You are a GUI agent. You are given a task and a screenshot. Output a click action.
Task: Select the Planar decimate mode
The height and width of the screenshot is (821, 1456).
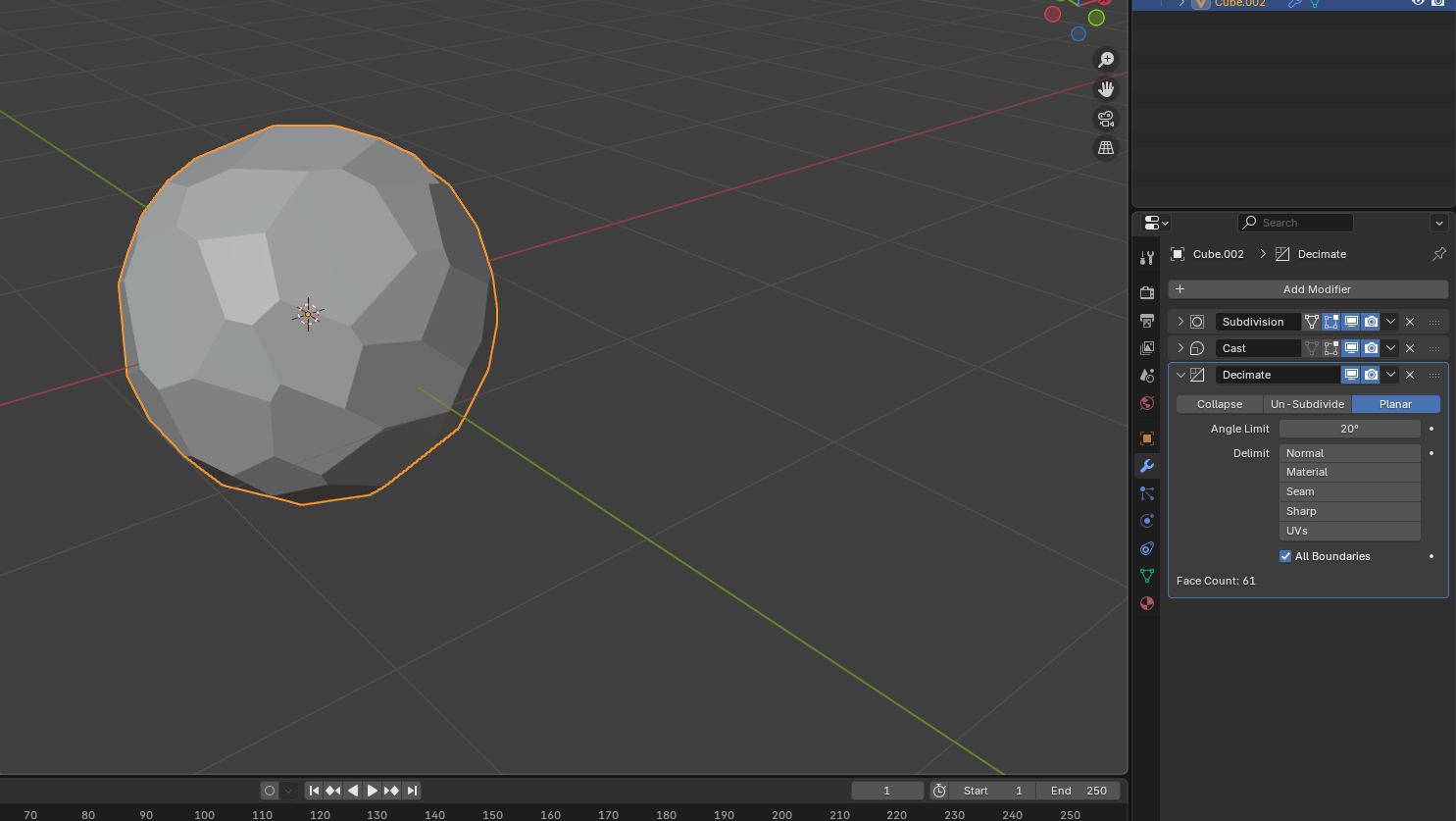click(1396, 404)
